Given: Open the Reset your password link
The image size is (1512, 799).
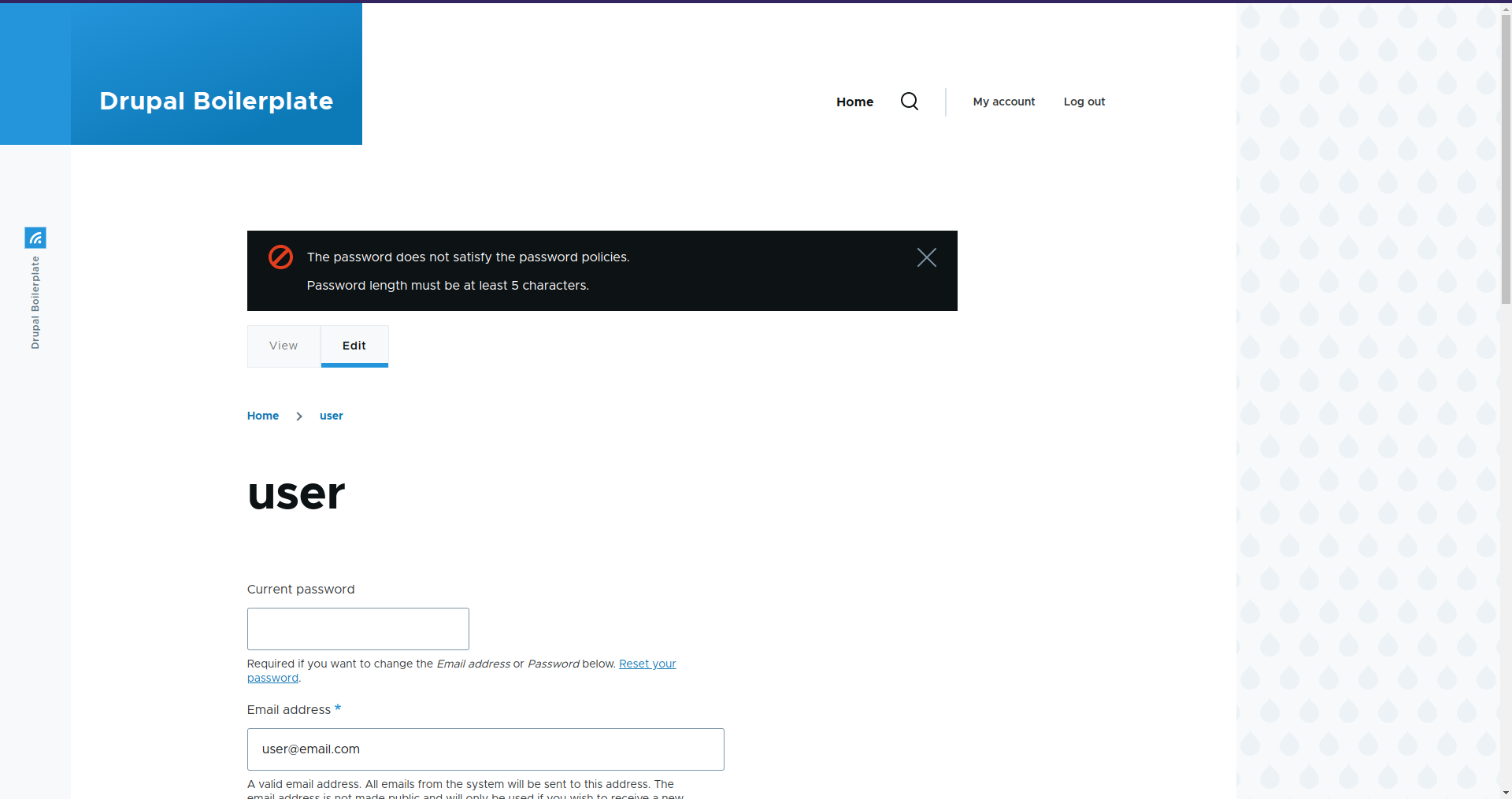Looking at the screenshot, I should tap(647, 664).
